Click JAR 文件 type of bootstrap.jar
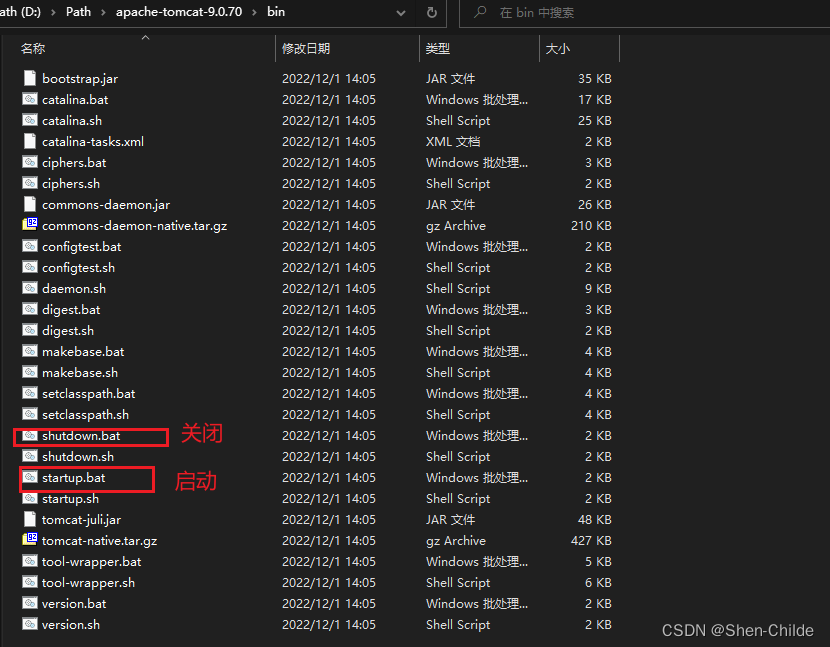 click(450, 78)
